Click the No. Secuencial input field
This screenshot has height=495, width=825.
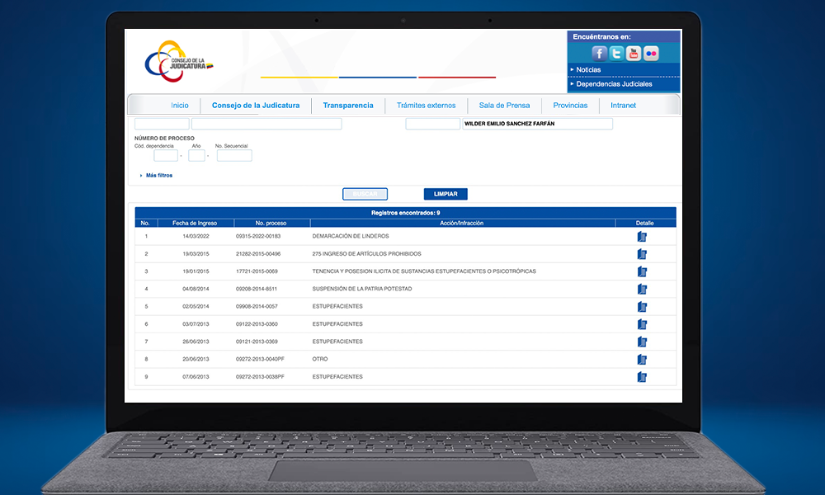pos(234,156)
